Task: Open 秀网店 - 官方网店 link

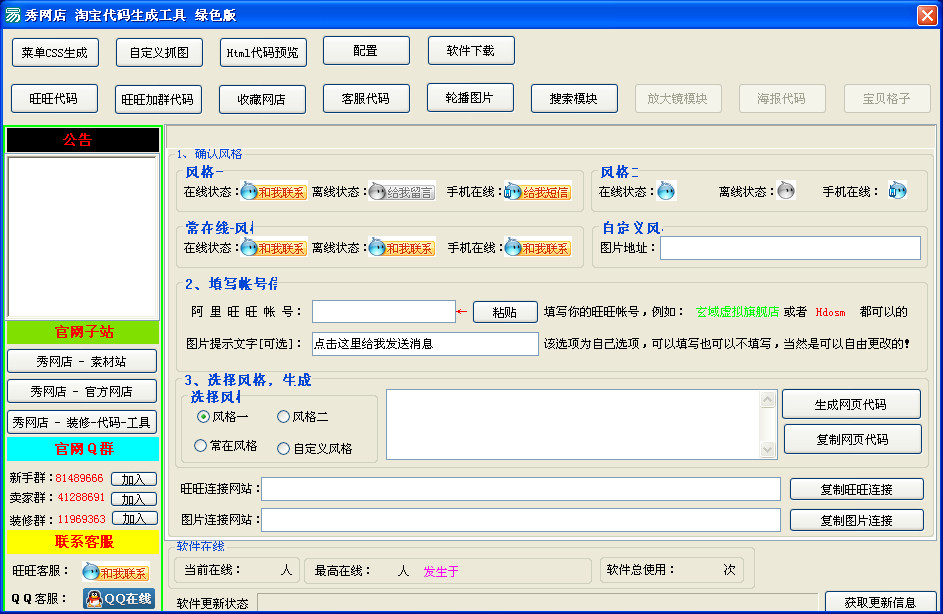Action: coord(82,391)
